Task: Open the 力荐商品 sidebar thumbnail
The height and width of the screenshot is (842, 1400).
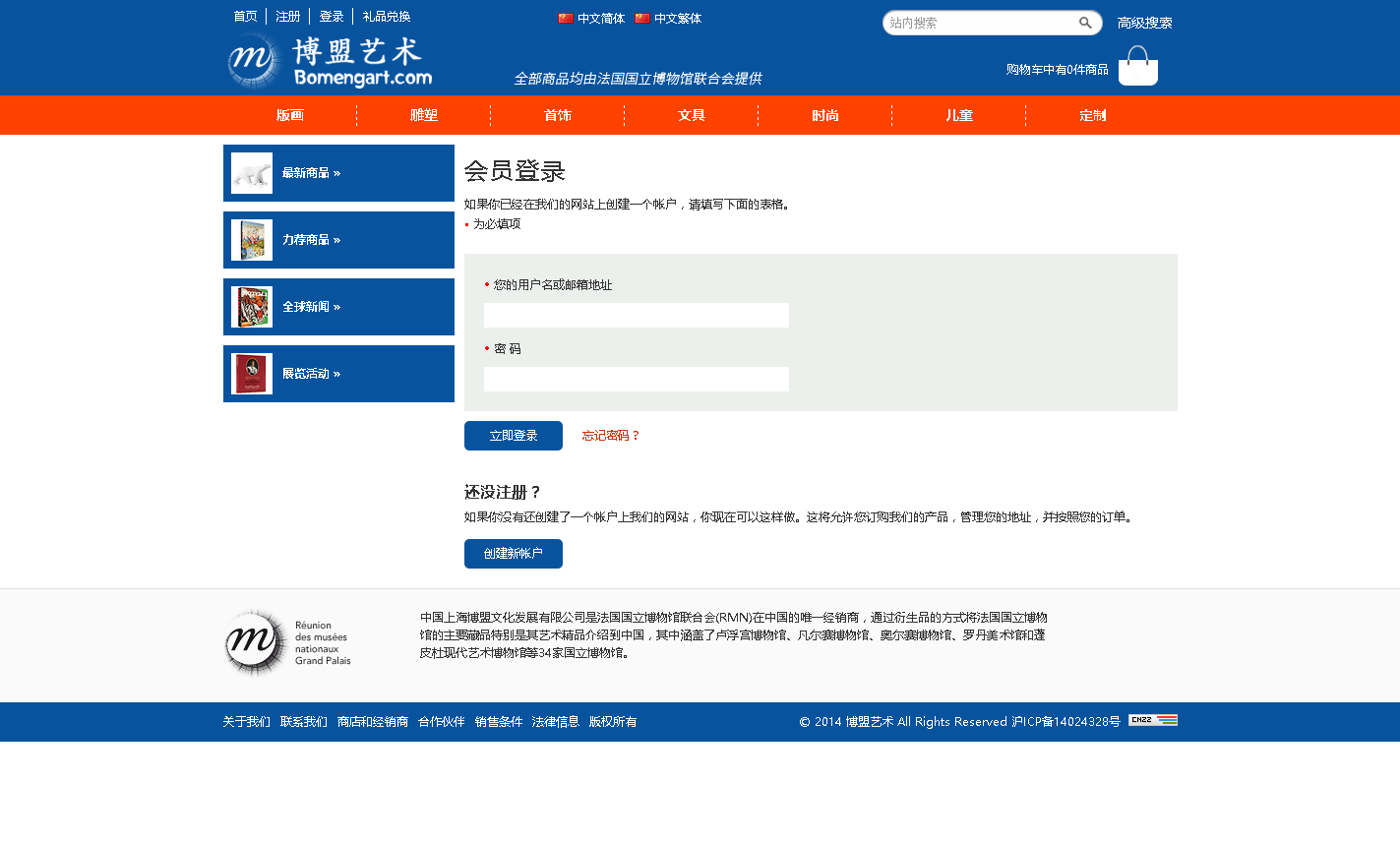Action: pyautogui.click(x=252, y=240)
